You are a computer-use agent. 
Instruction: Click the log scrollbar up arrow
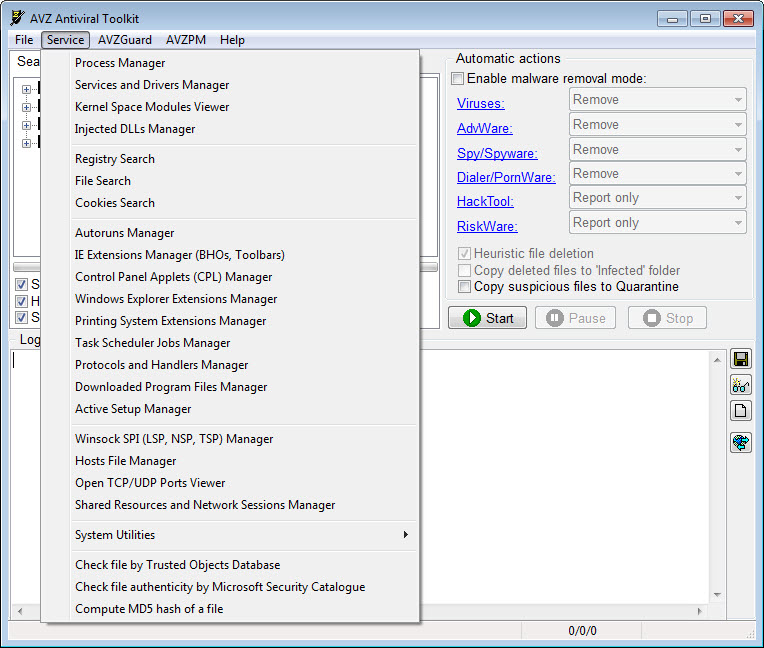click(x=717, y=360)
